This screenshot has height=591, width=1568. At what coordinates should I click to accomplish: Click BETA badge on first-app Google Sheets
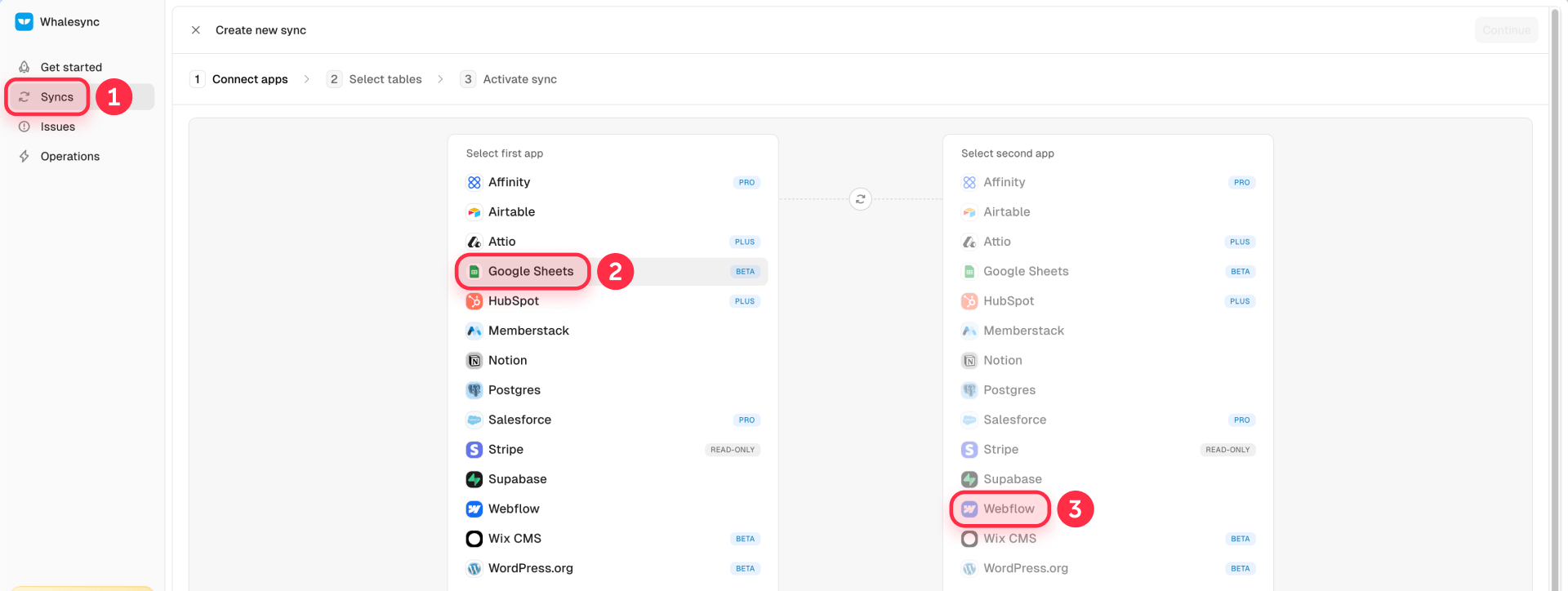(745, 272)
